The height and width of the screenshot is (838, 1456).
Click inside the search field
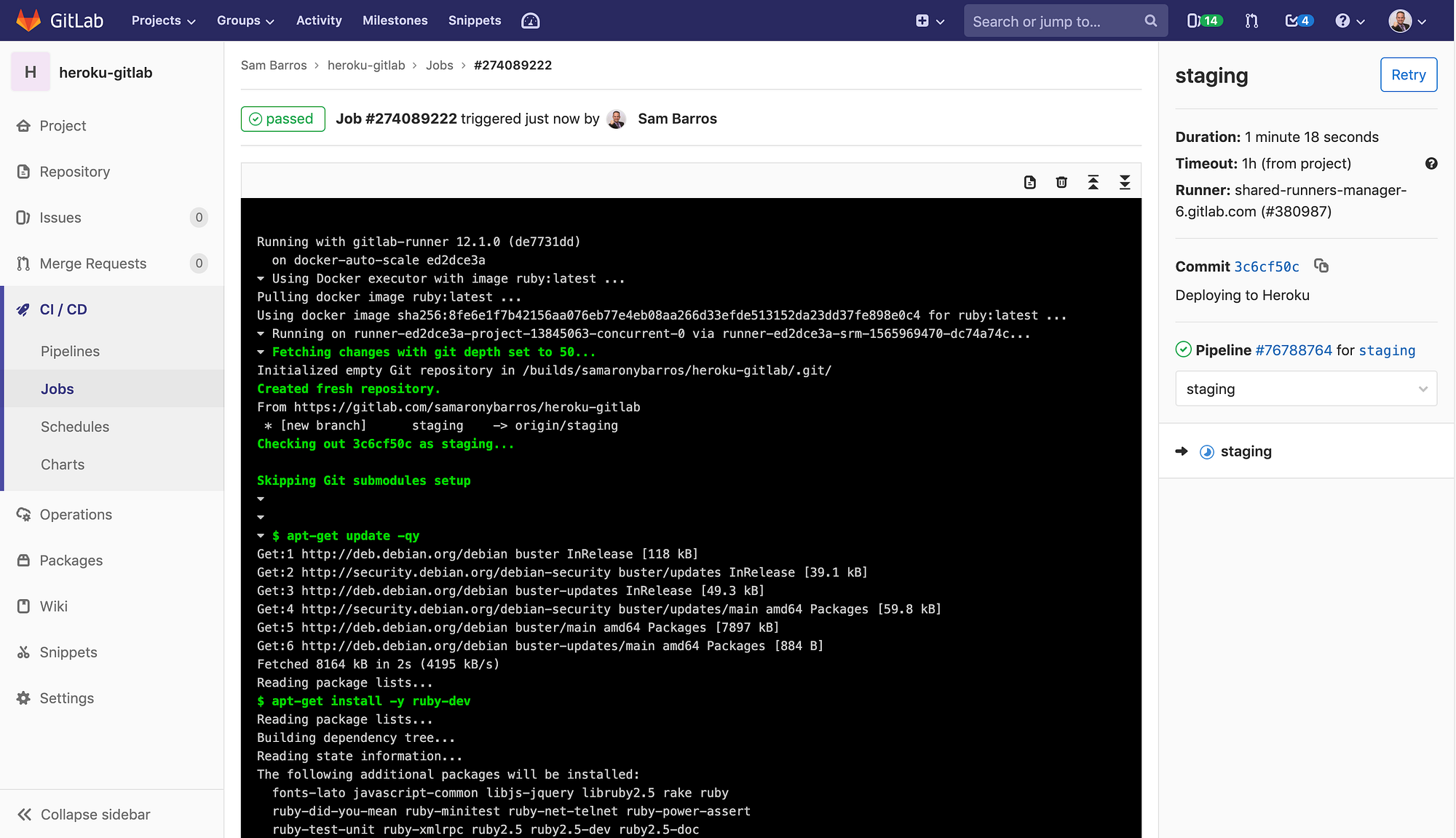[x=1056, y=20]
